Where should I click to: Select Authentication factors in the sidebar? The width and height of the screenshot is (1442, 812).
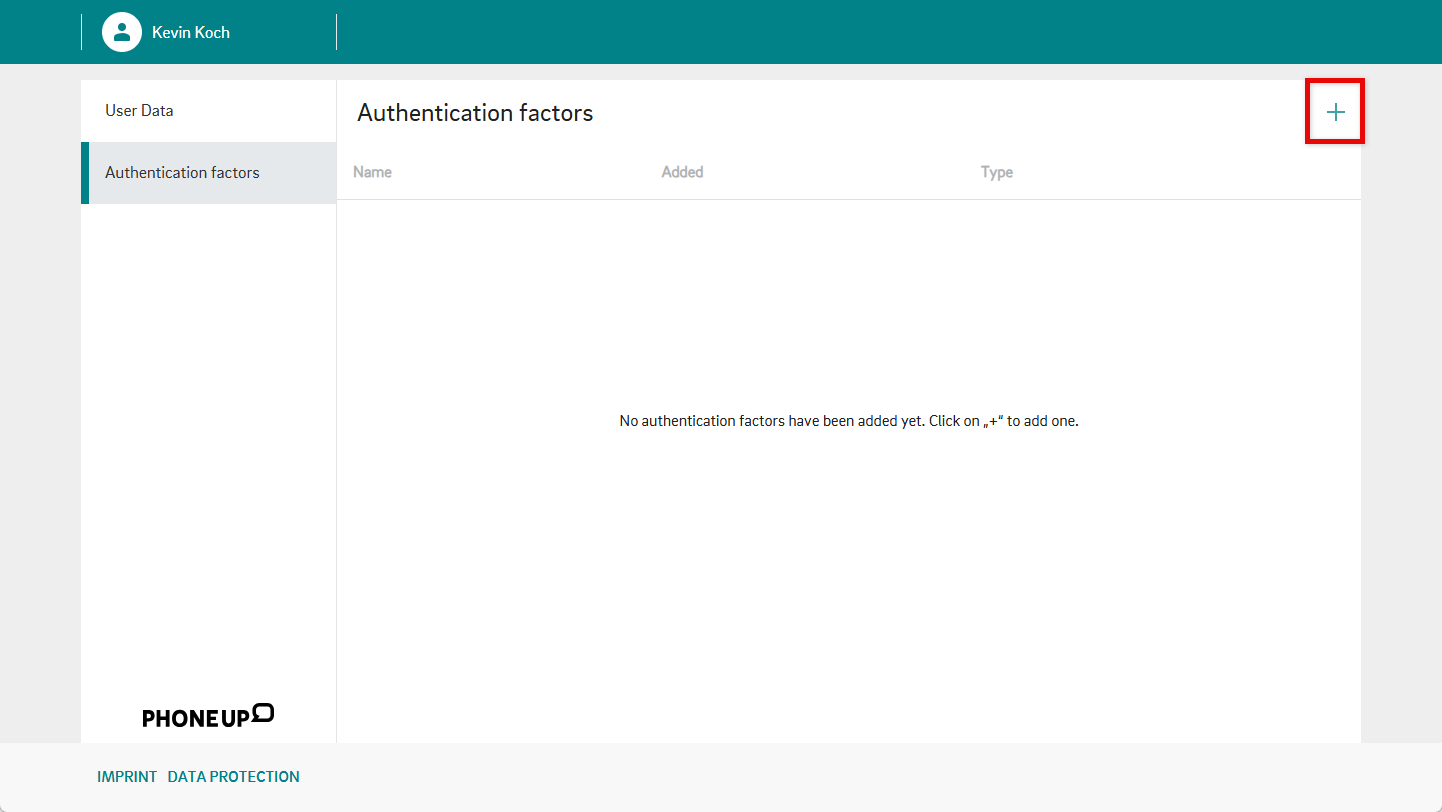tap(182, 172)
